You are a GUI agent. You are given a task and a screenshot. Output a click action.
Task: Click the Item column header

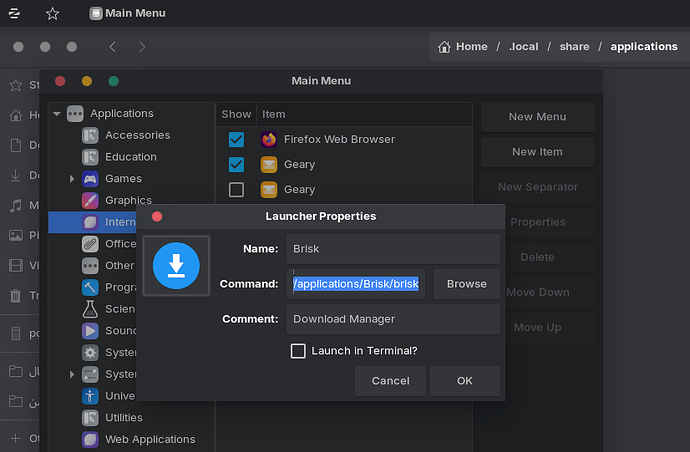pyautogui.click(x=364, y=114)
